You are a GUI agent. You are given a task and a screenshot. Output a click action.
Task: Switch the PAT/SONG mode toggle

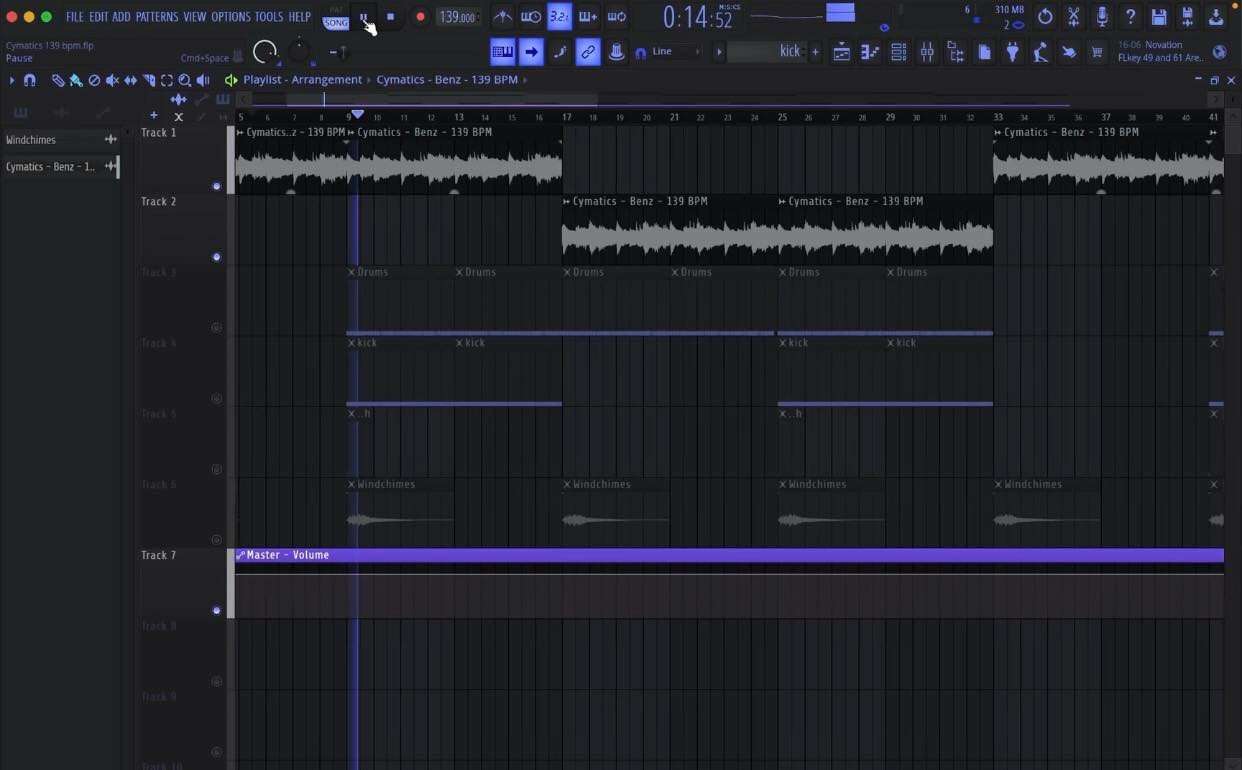(336, 17)
